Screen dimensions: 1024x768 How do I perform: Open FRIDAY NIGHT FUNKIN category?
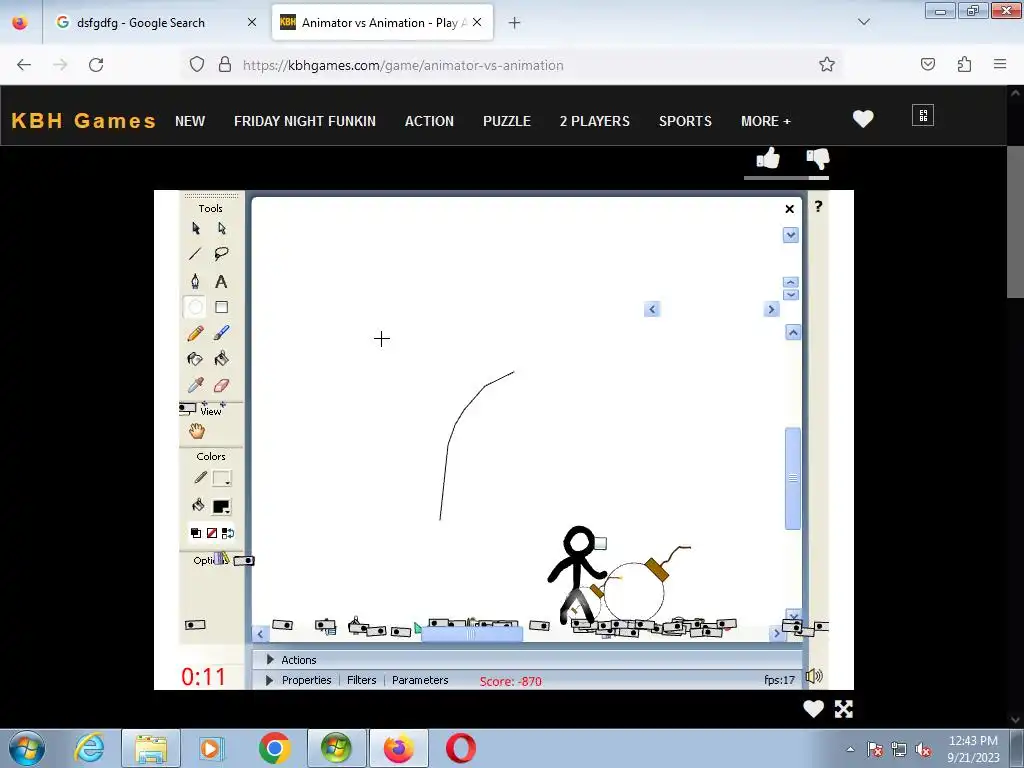(305, 121)
